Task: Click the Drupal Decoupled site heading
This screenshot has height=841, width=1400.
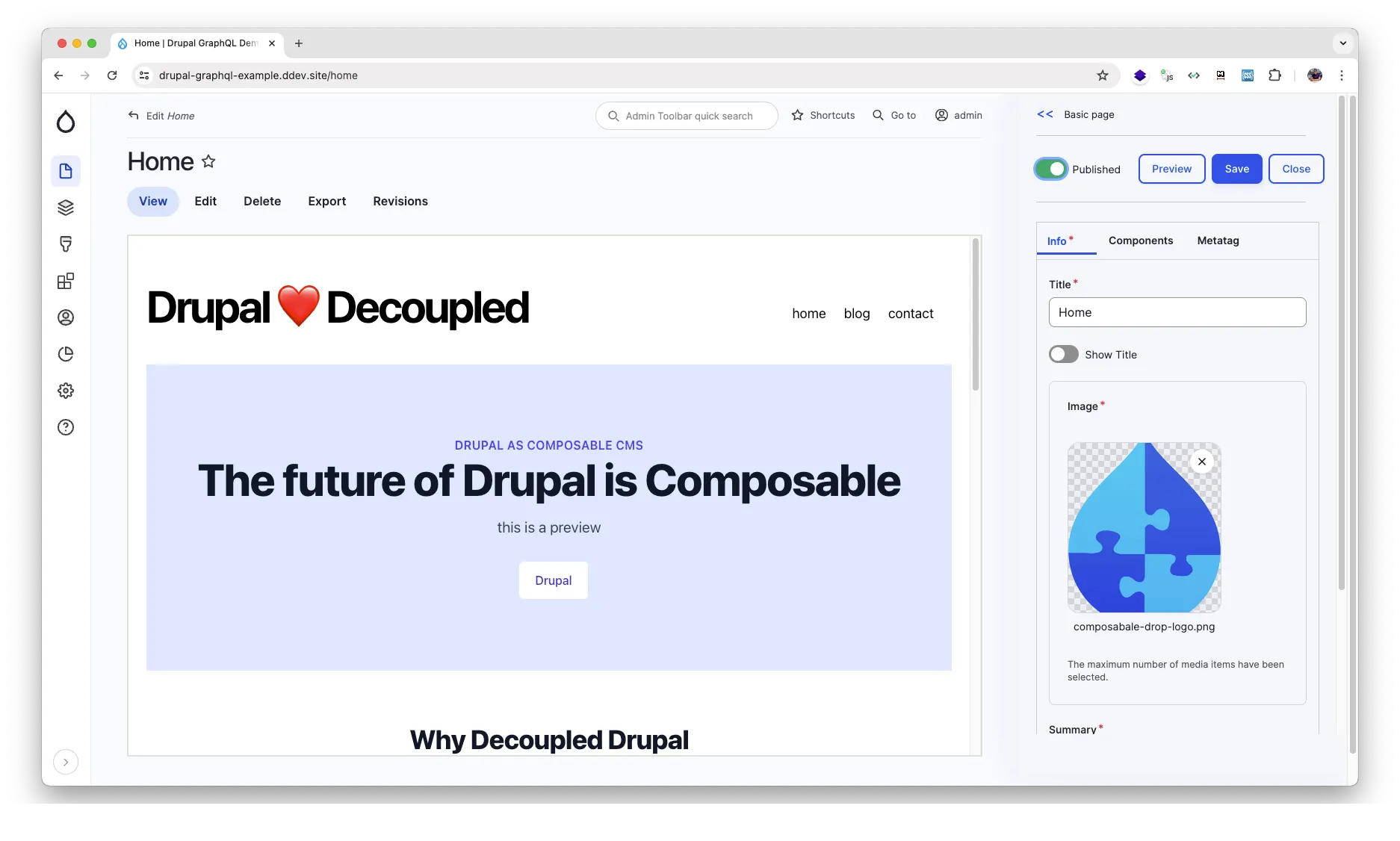Action: tap(338, 307)
